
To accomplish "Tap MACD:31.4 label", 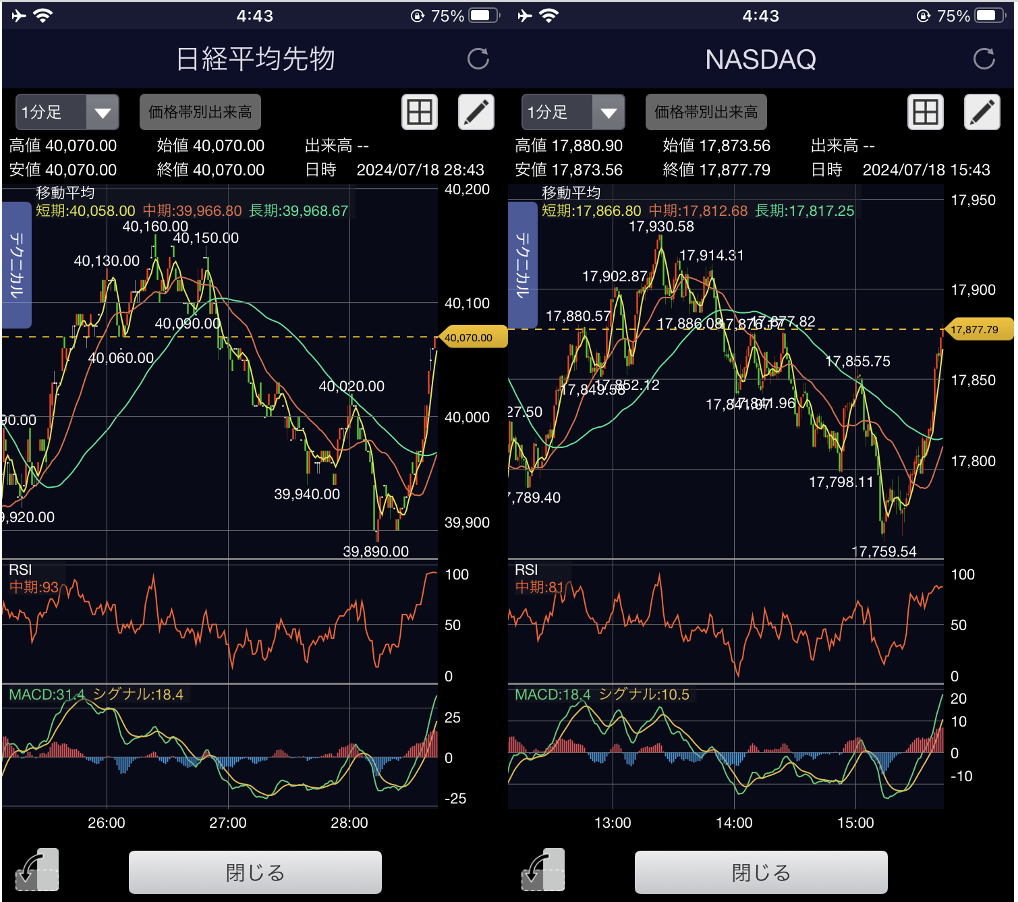I will [47, 694].
